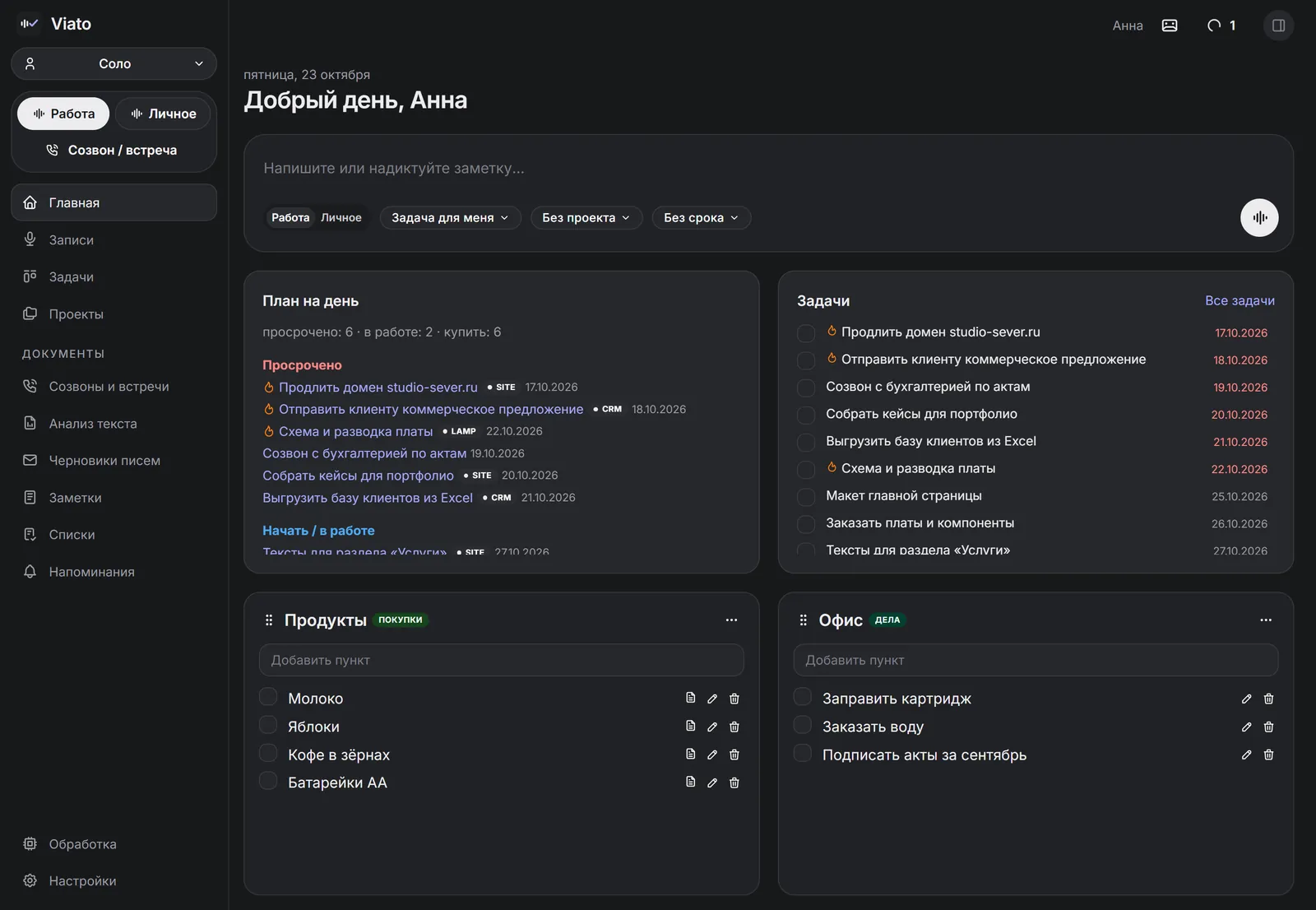The image size is (1316, 910).
Task: Open Продукты list options menu
Action: 731,620
